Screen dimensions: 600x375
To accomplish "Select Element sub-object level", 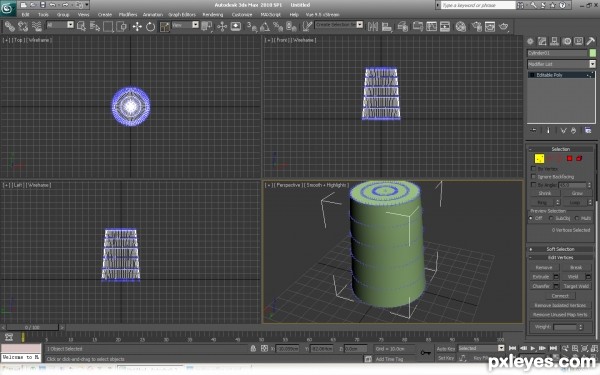I will tap(579, 158).
